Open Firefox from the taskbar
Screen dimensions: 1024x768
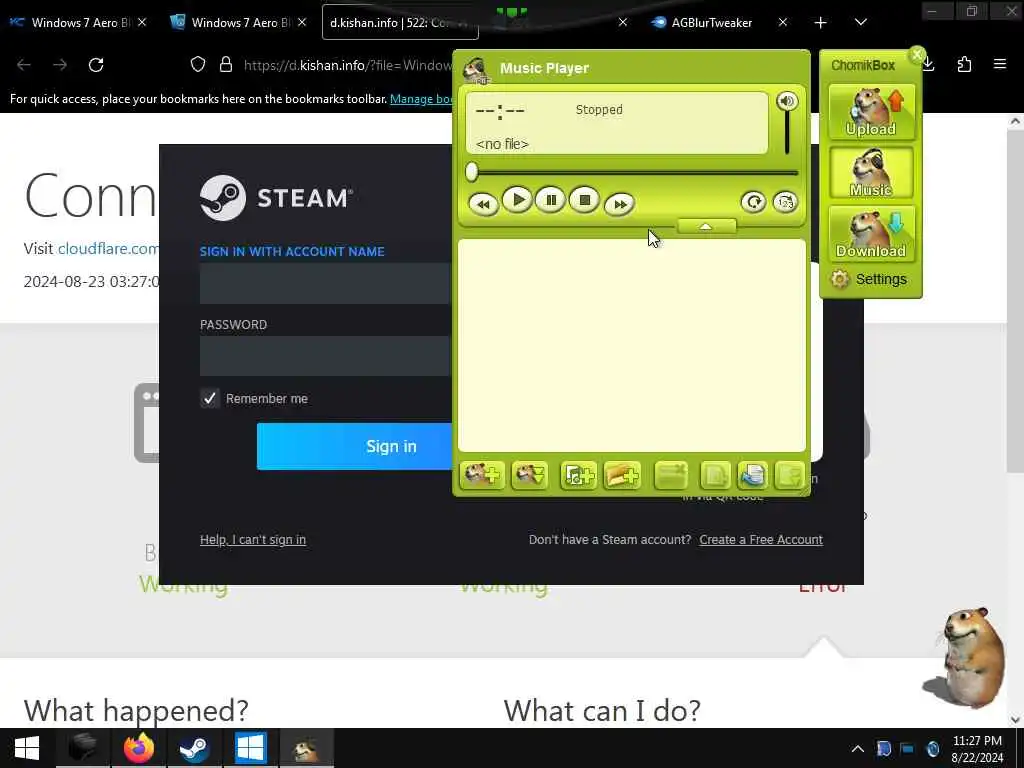pyautogui.click(x=138, y=748)
